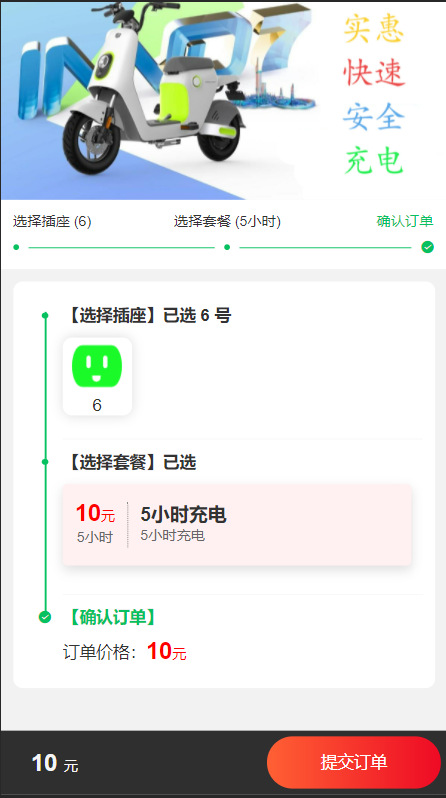
Task: Submit the order with 提交订单
Action: [353, 762]
